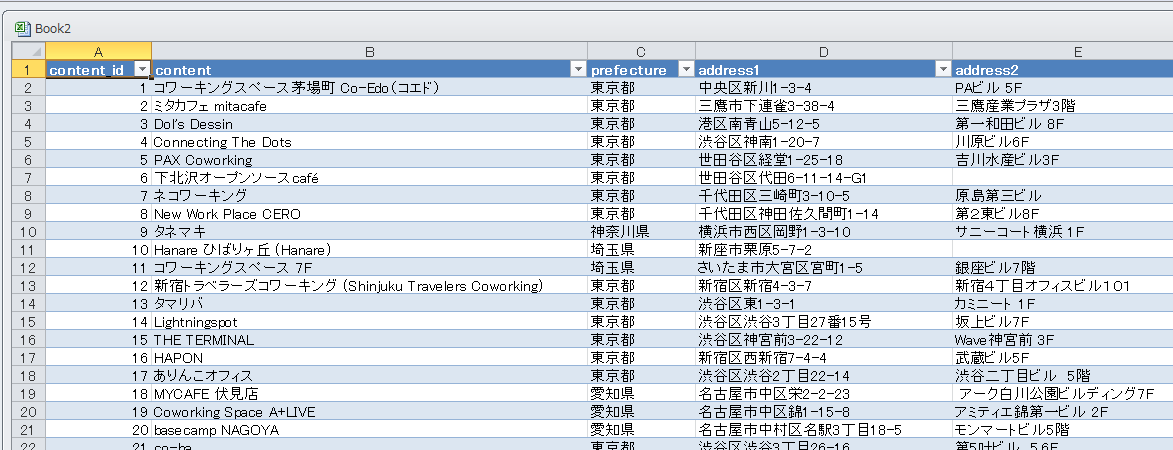
Task: Select column D header
Action: coord(824,52)
